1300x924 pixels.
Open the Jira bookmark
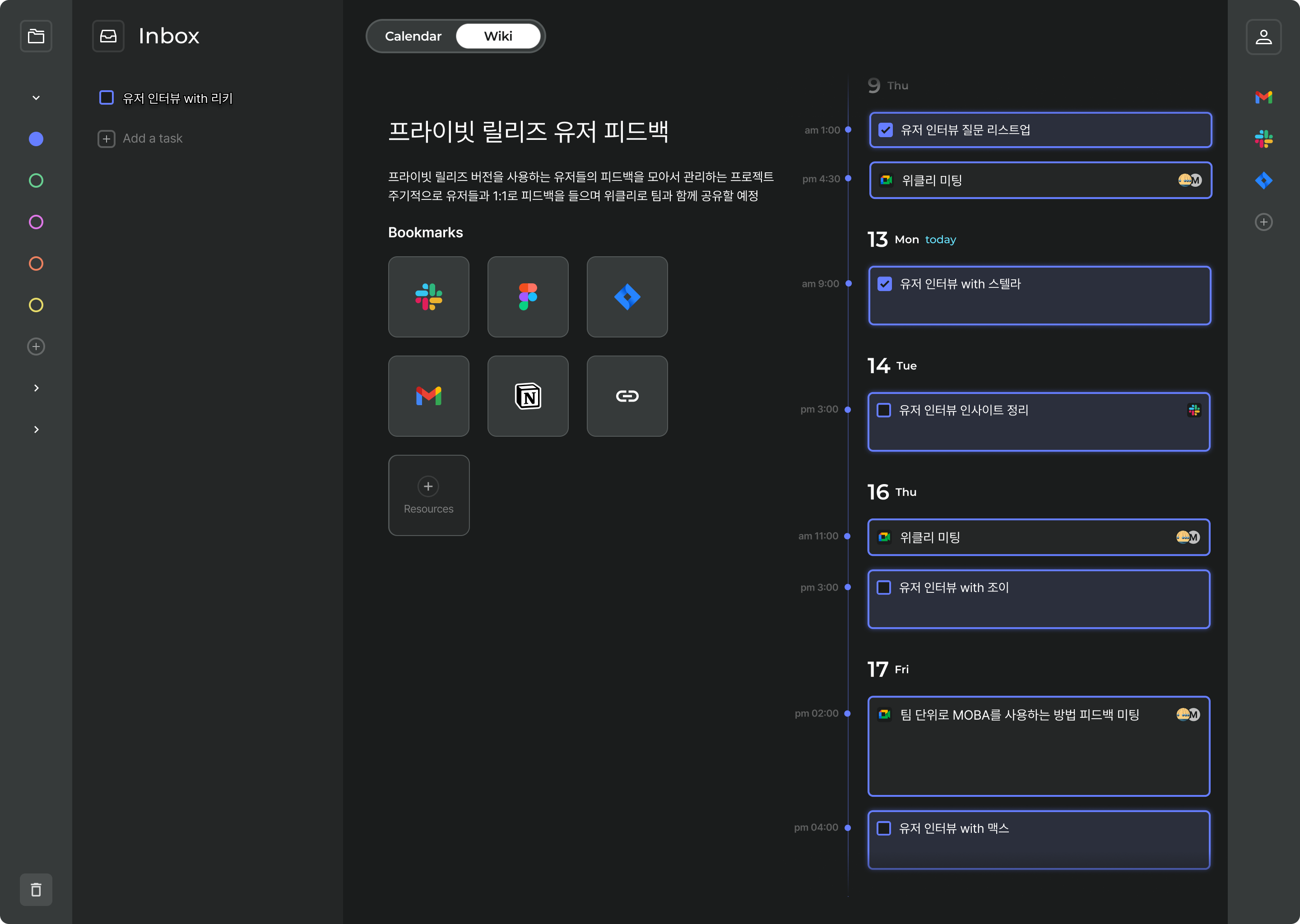pyautogui.click(x=627, y=296)
